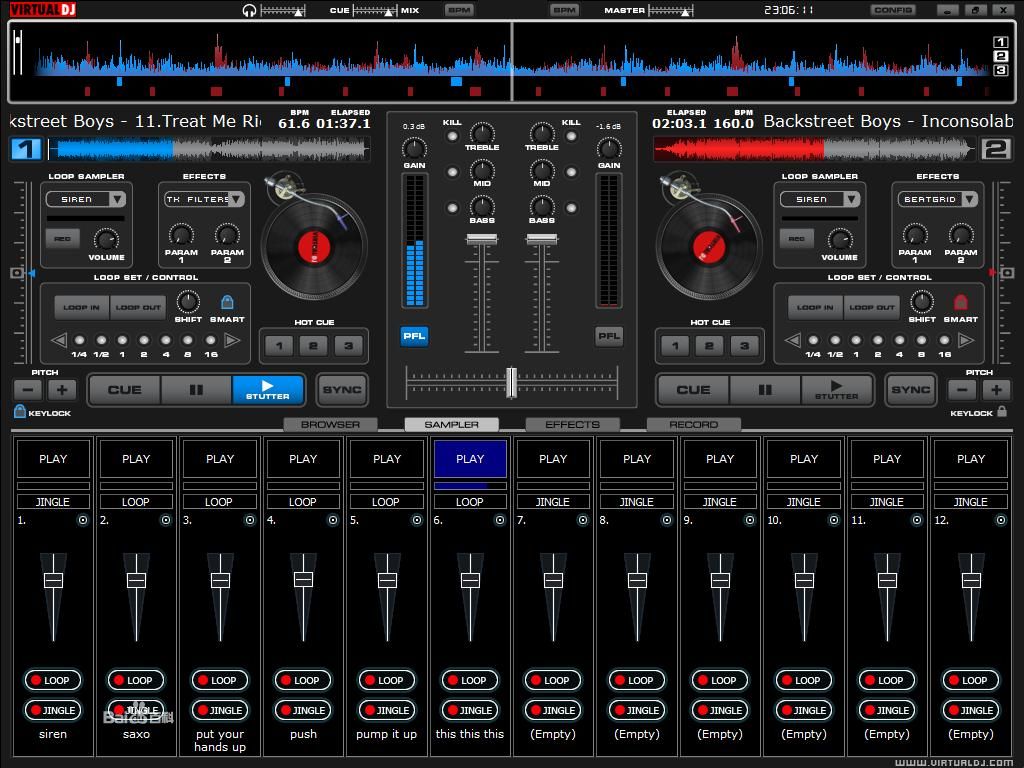The image size is (1024, 768).
Task: Click deck 1 gain knob
Action: point(414,148)
